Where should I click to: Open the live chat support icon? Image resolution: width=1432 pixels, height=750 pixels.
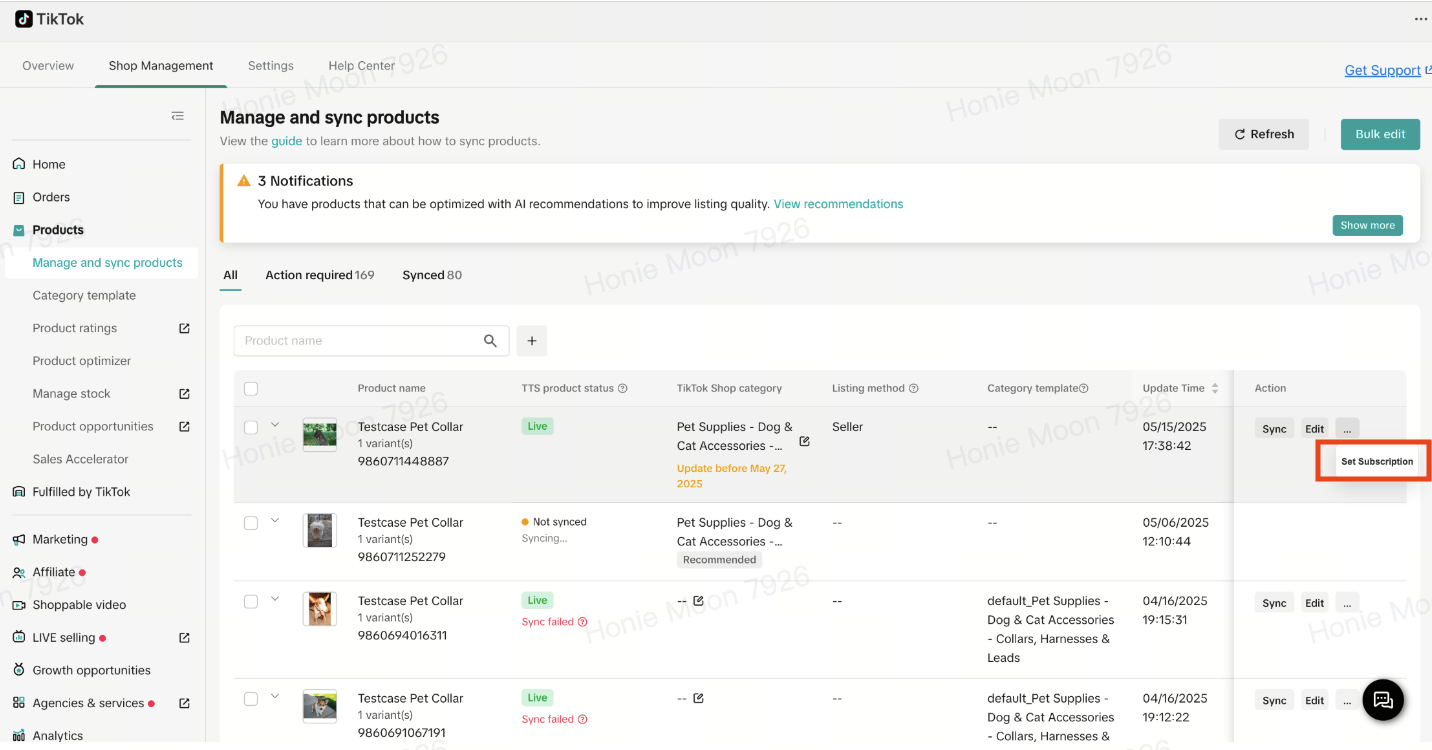[1383, 700]
